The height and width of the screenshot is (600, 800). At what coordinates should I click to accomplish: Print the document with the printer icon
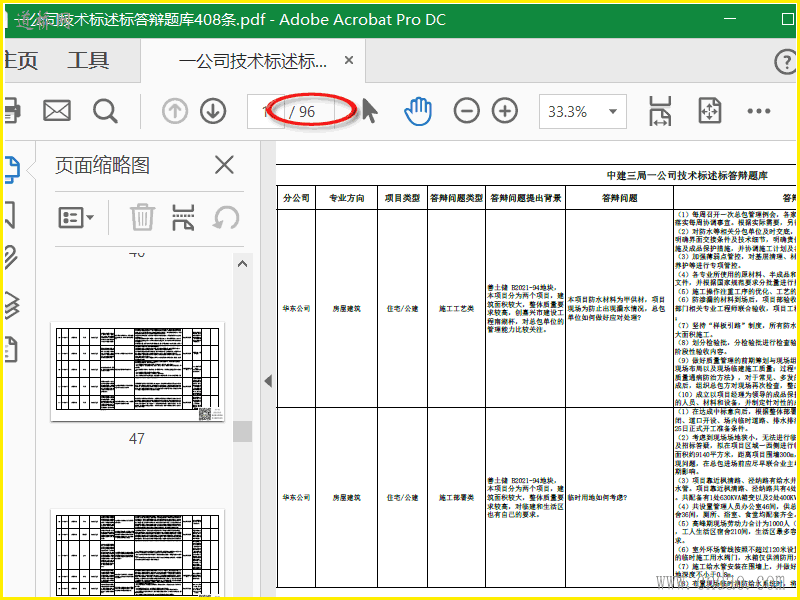point(12,111)
